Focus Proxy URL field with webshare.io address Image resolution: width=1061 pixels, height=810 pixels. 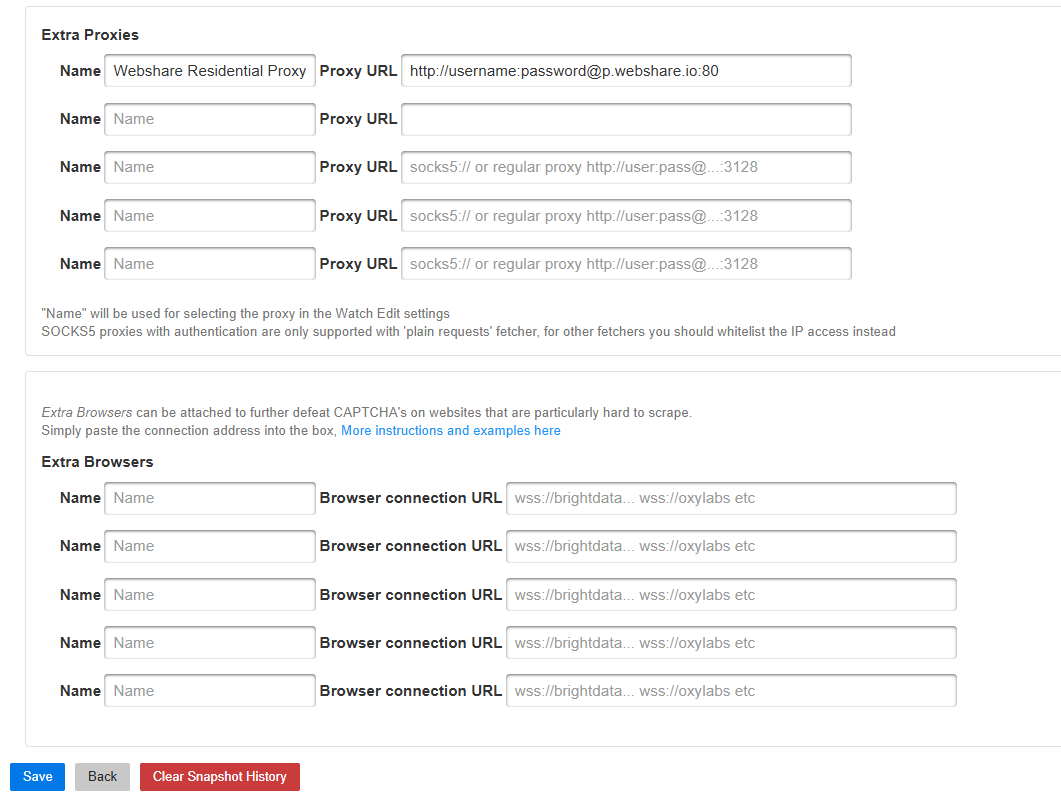(x=626, y=70)
